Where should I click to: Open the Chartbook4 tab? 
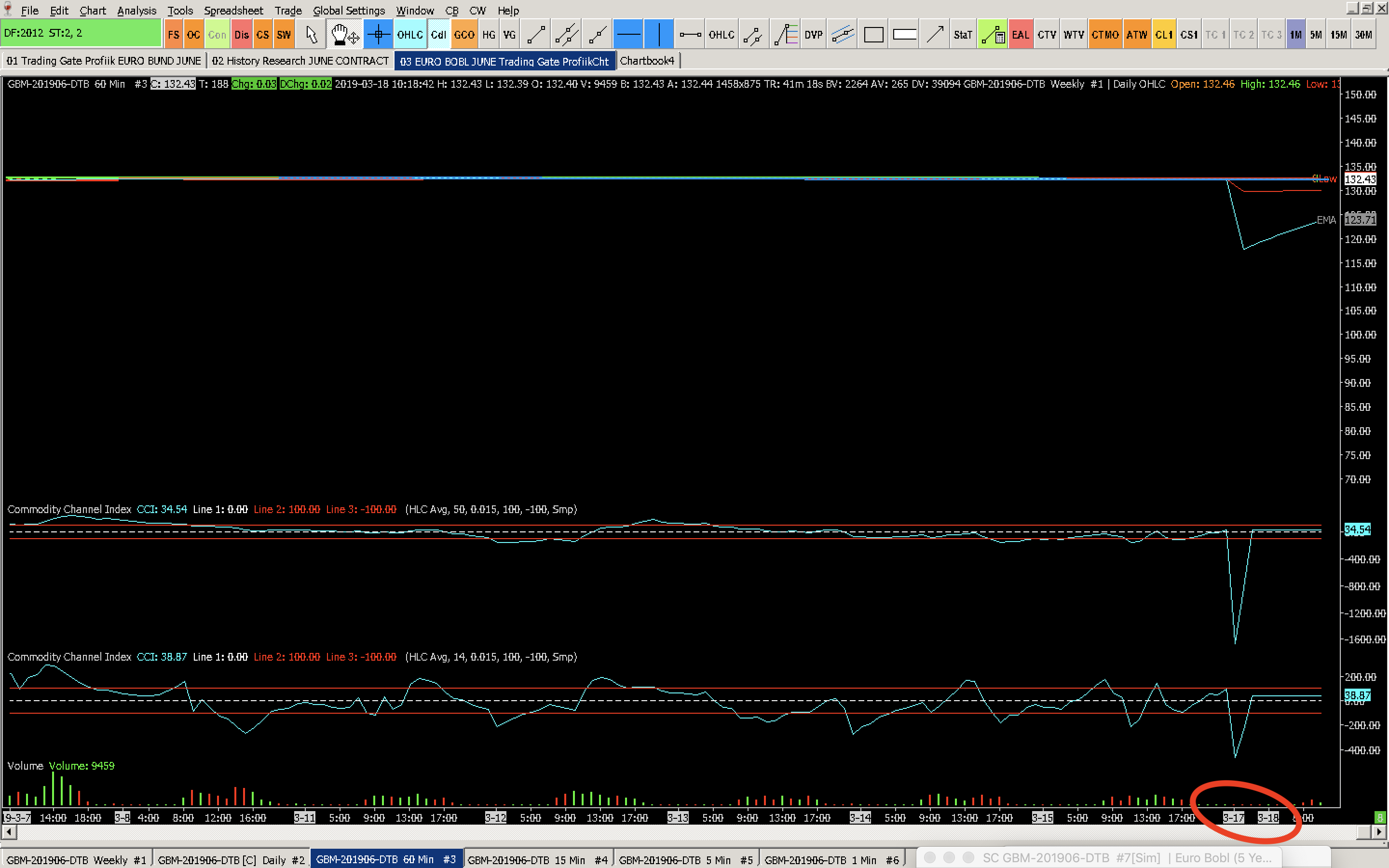[x=647, y=60]
